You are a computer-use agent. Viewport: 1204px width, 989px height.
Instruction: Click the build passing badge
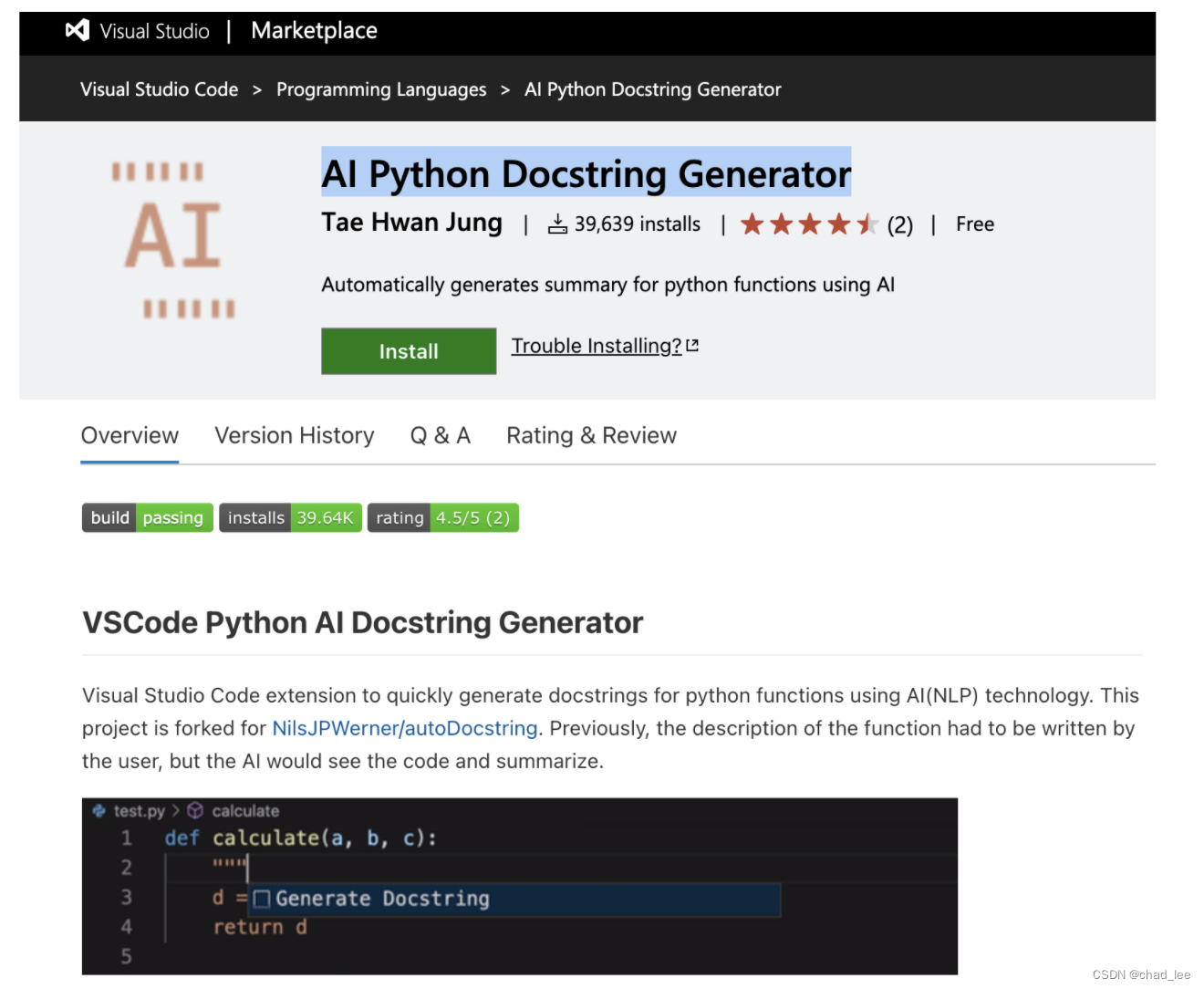(x=146, y=517)
